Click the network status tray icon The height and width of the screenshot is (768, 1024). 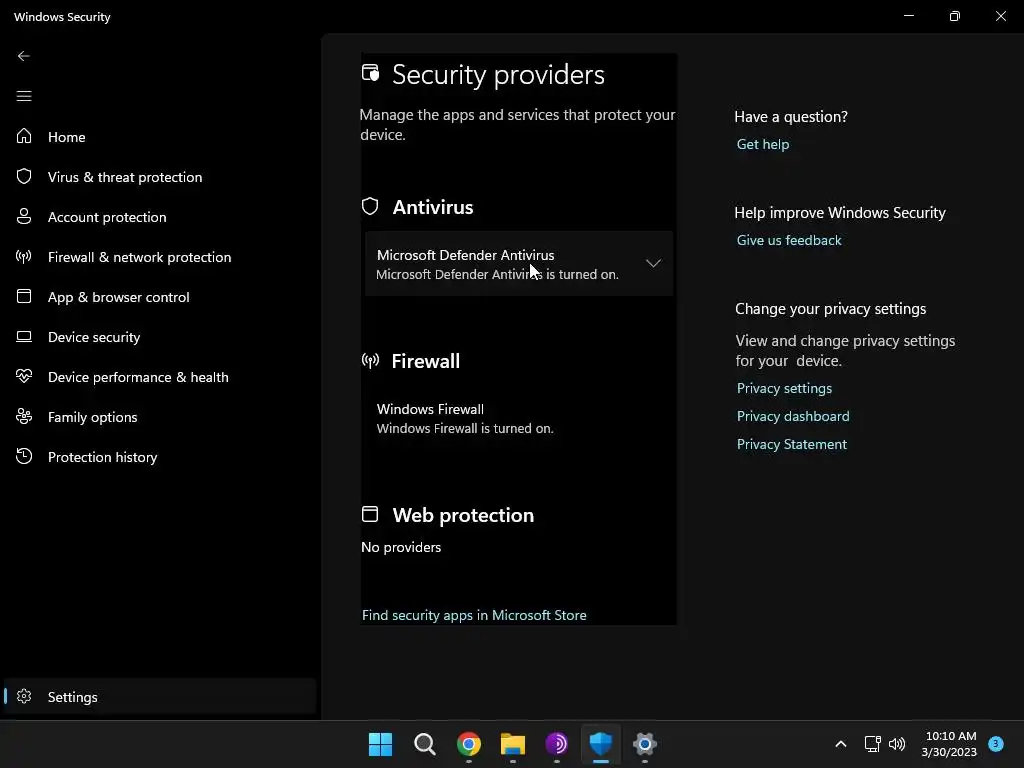pos(872,744)
